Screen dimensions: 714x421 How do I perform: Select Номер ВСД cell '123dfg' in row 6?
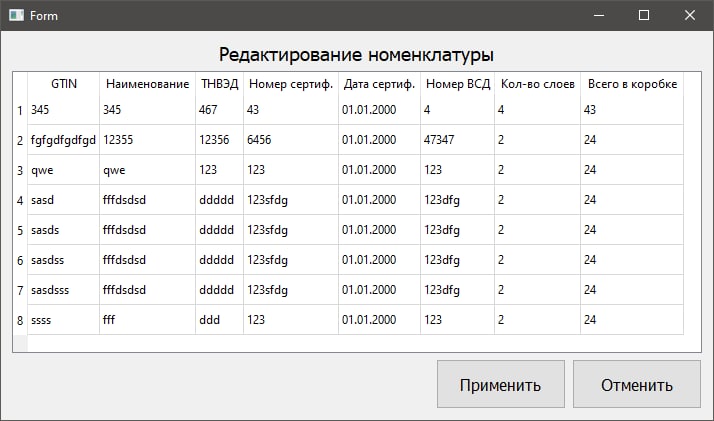click(x=458, y=260)
